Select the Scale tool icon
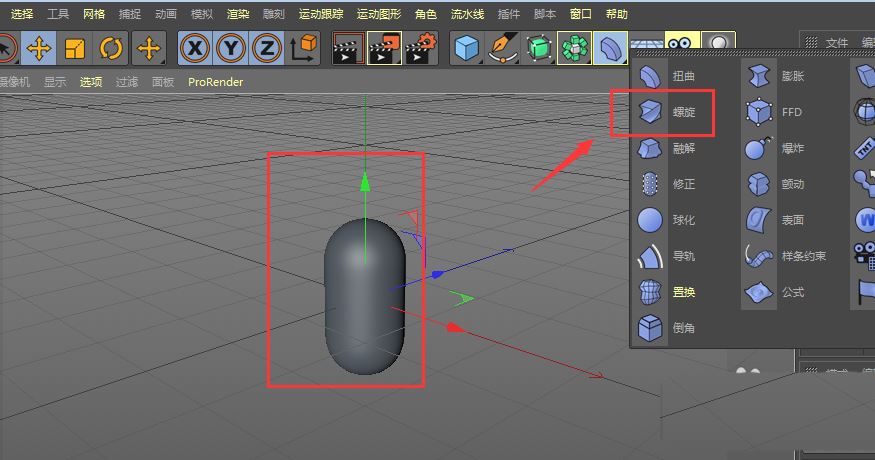875x460 pixels. [75, 49]
